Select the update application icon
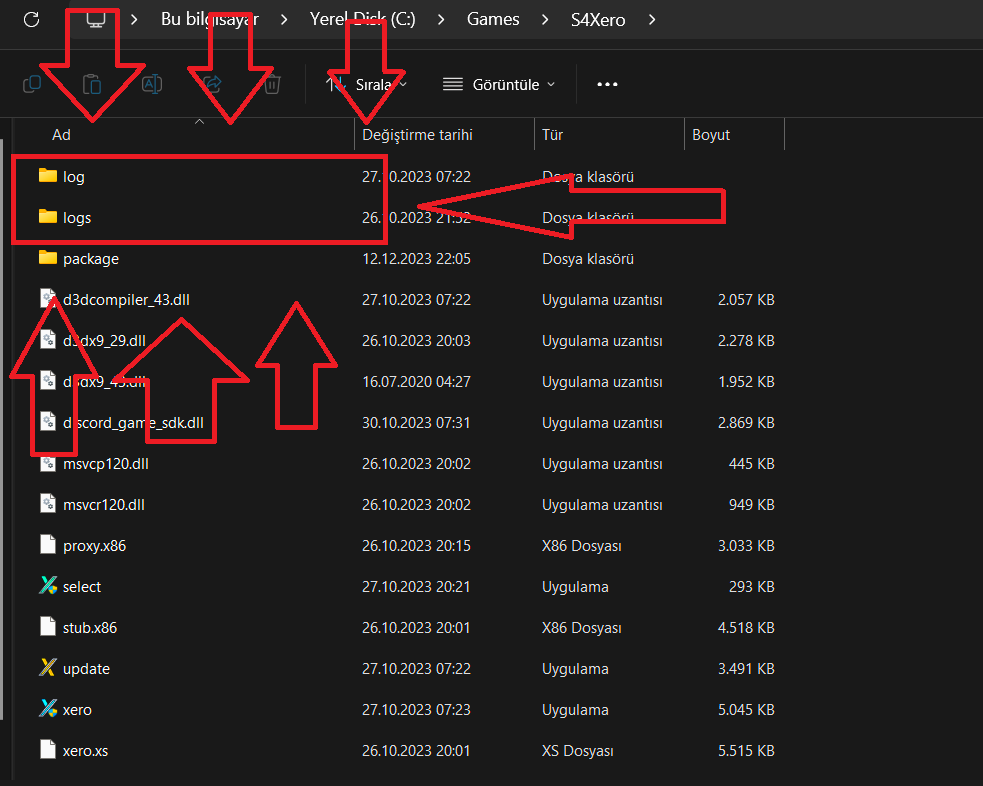The height and width of the screenshot is (786, 983). tap(47, 668)
